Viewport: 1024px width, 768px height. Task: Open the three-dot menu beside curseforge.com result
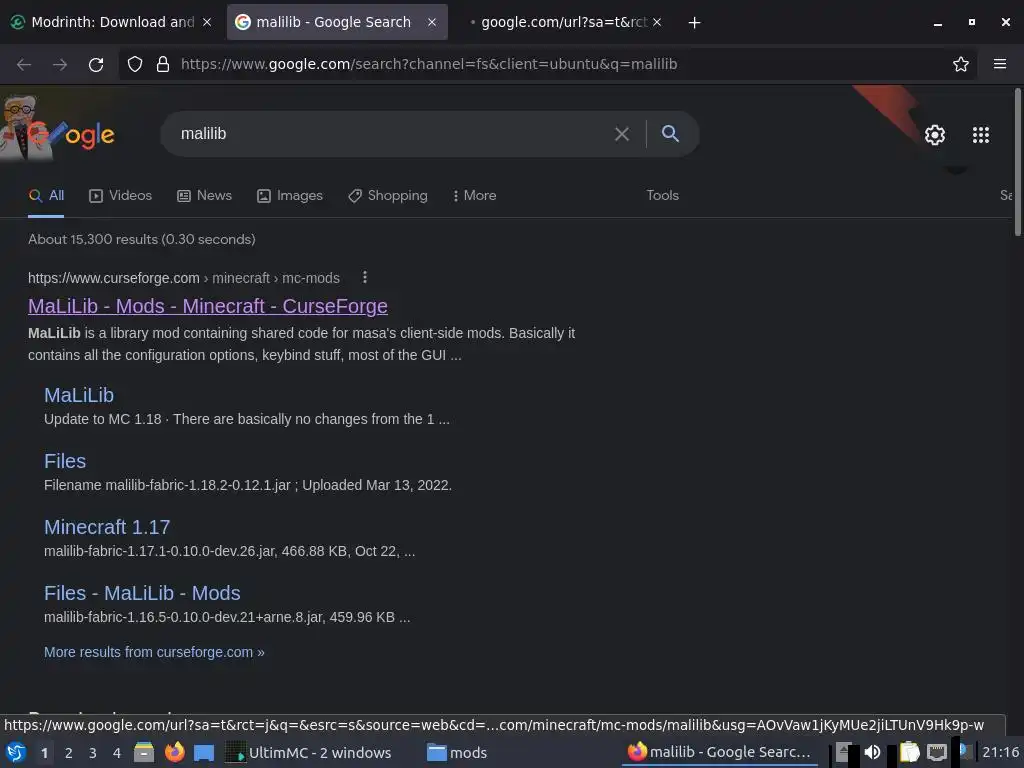(364, 278)
